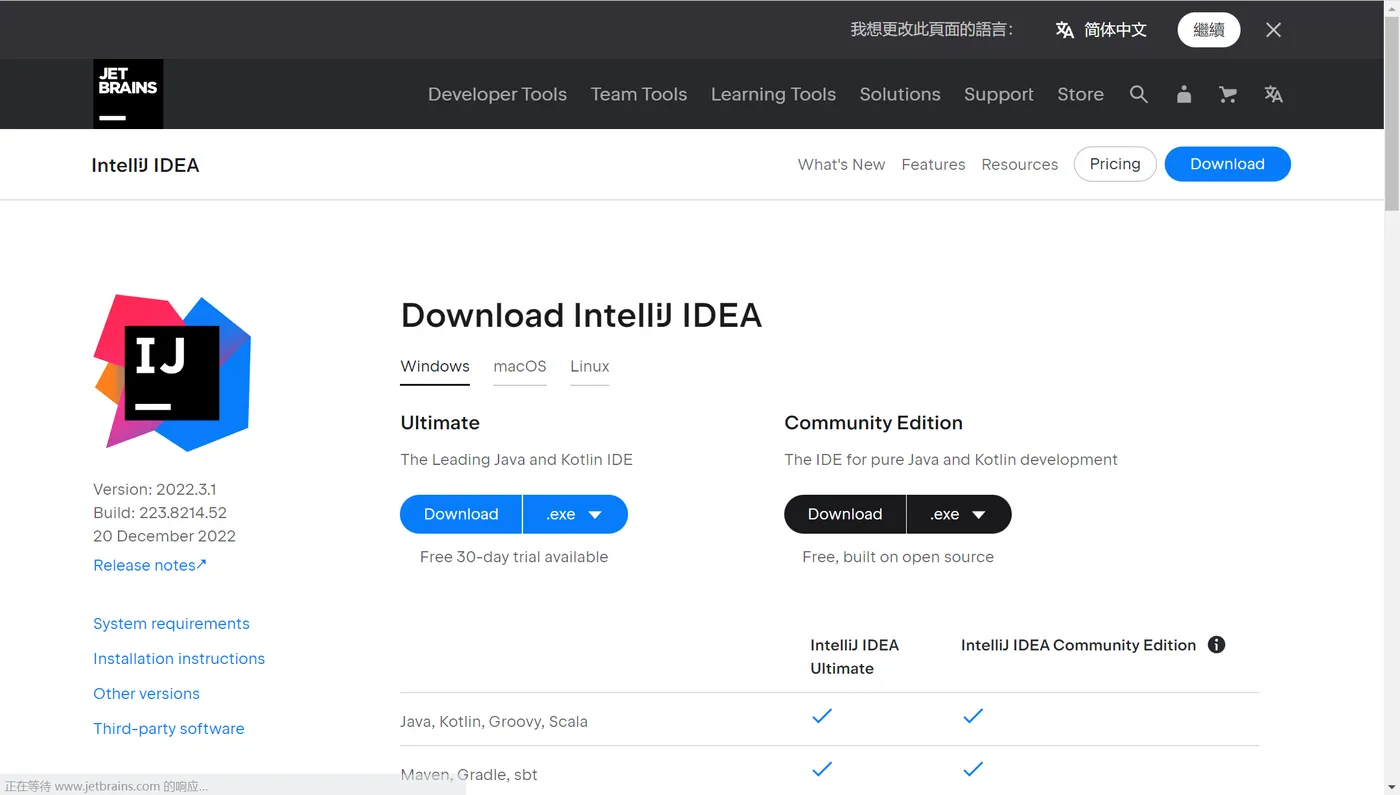Click 'The Leading Java and Kotlin IDE' text
This screenshot has height=795, width=1400.
click(516, 460)
